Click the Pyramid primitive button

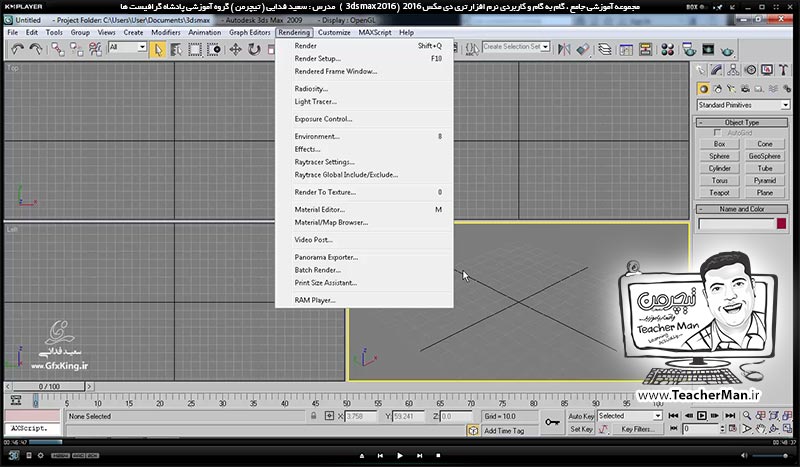point(764,181)
